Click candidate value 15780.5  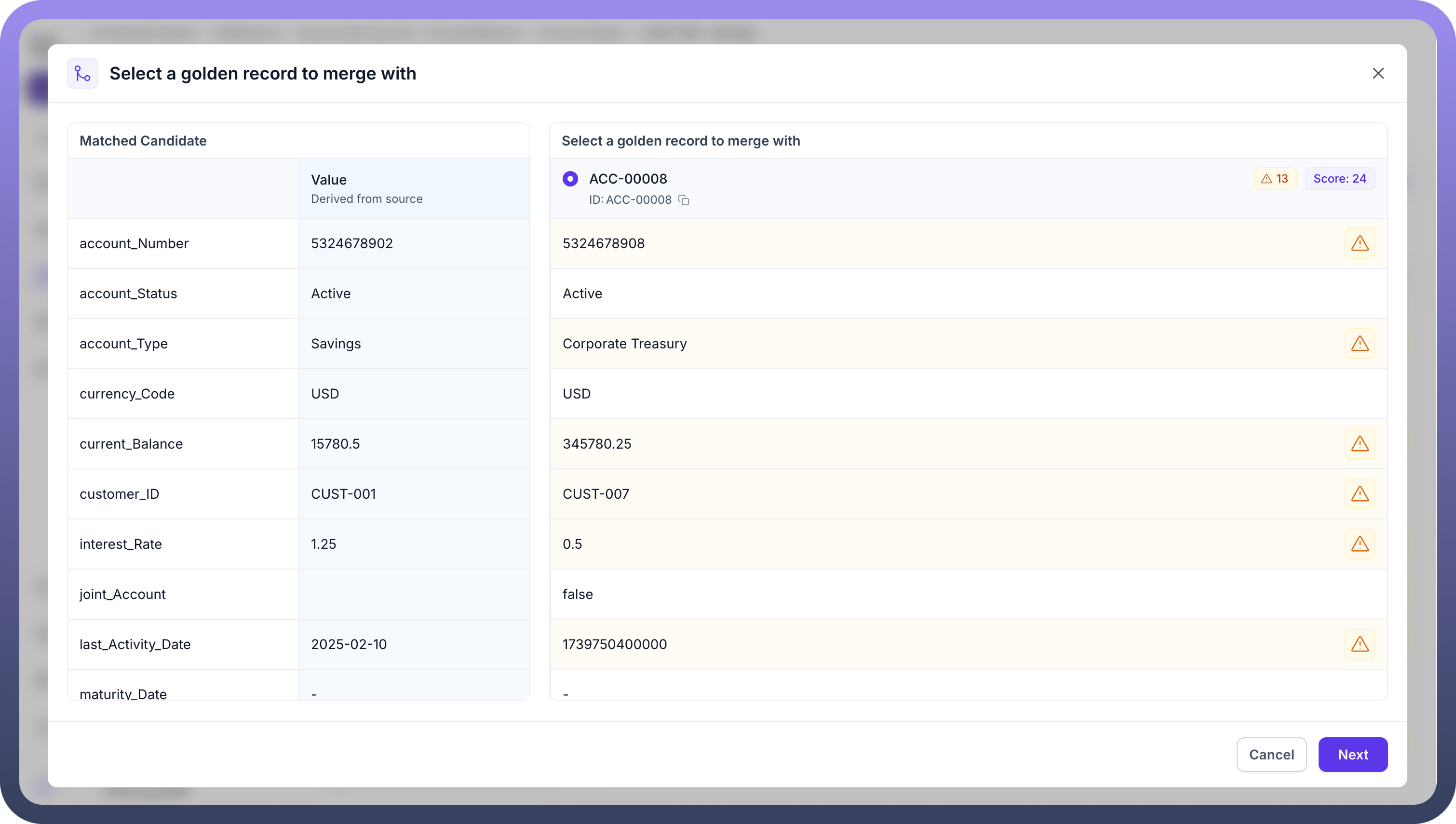click(x=335, y=444)
